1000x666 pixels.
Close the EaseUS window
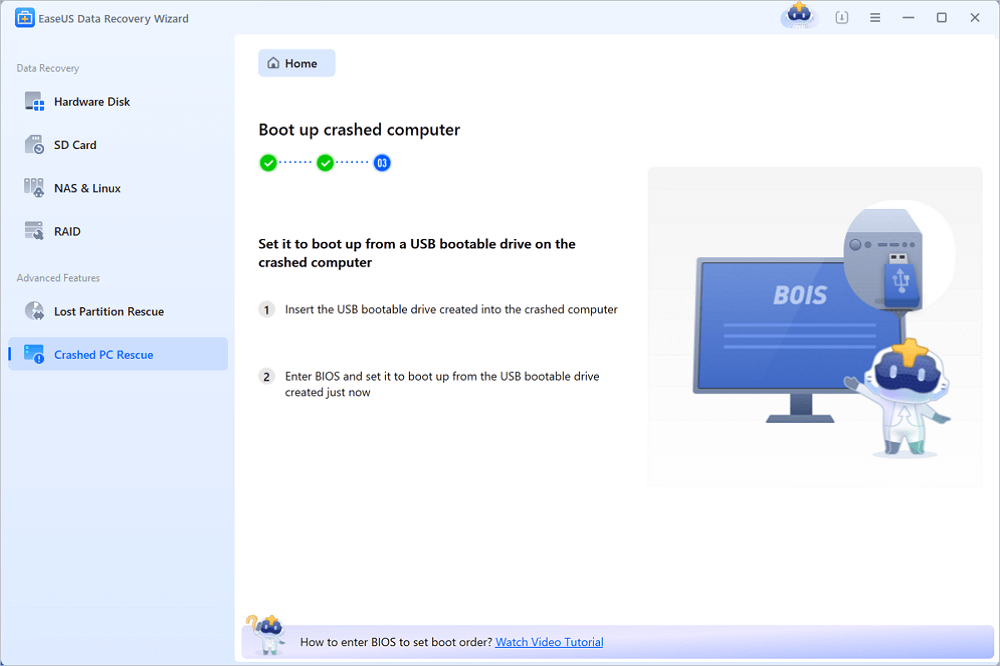coord(974,18)
